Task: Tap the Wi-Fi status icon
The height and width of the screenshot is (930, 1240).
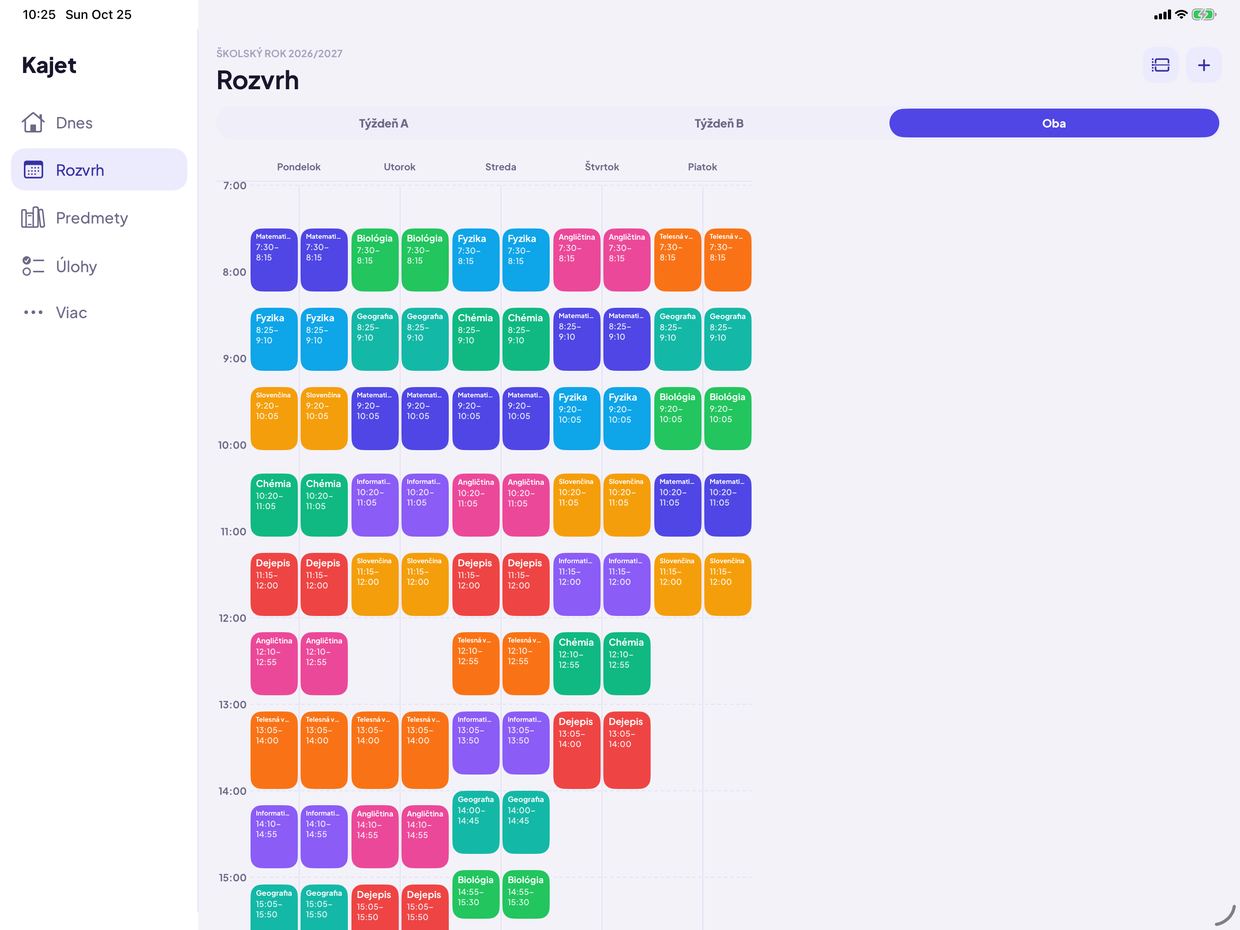Action: tap(1181, 15)
